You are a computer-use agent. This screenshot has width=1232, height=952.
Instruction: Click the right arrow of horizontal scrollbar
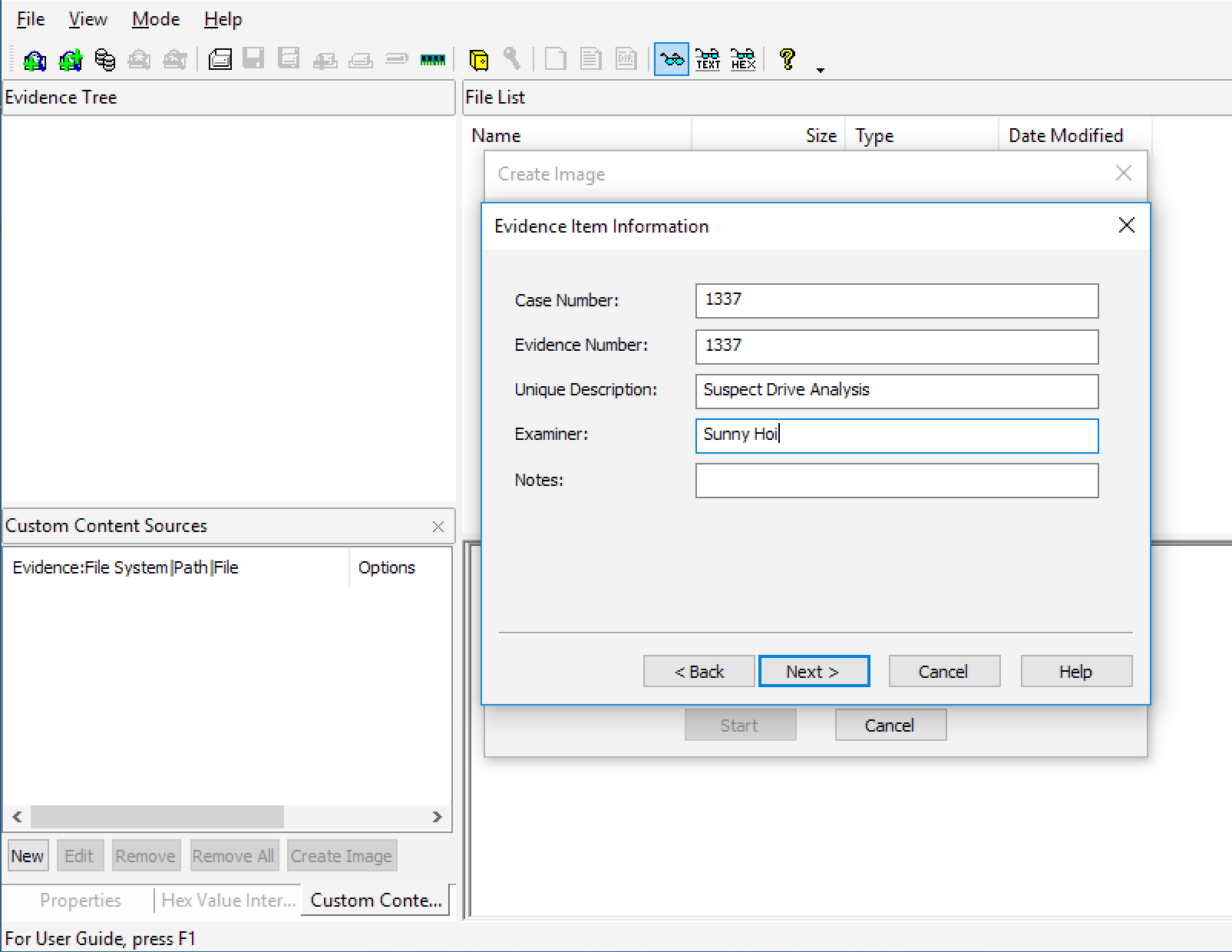tap(437, 817)
